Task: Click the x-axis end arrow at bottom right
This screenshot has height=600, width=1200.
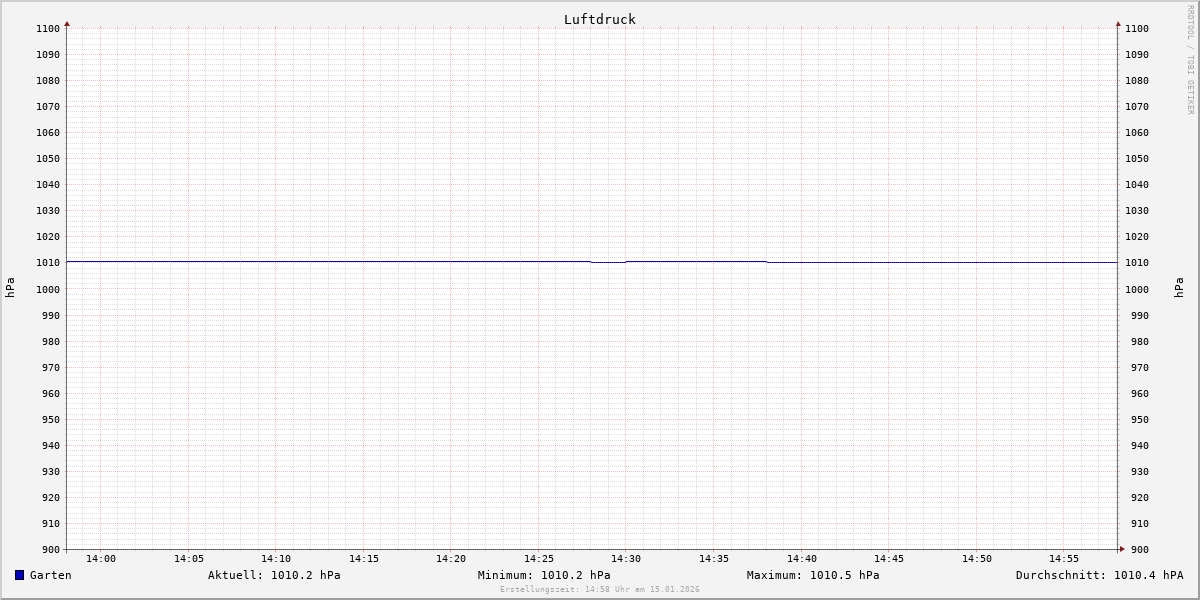Action: pos(1122,548)
